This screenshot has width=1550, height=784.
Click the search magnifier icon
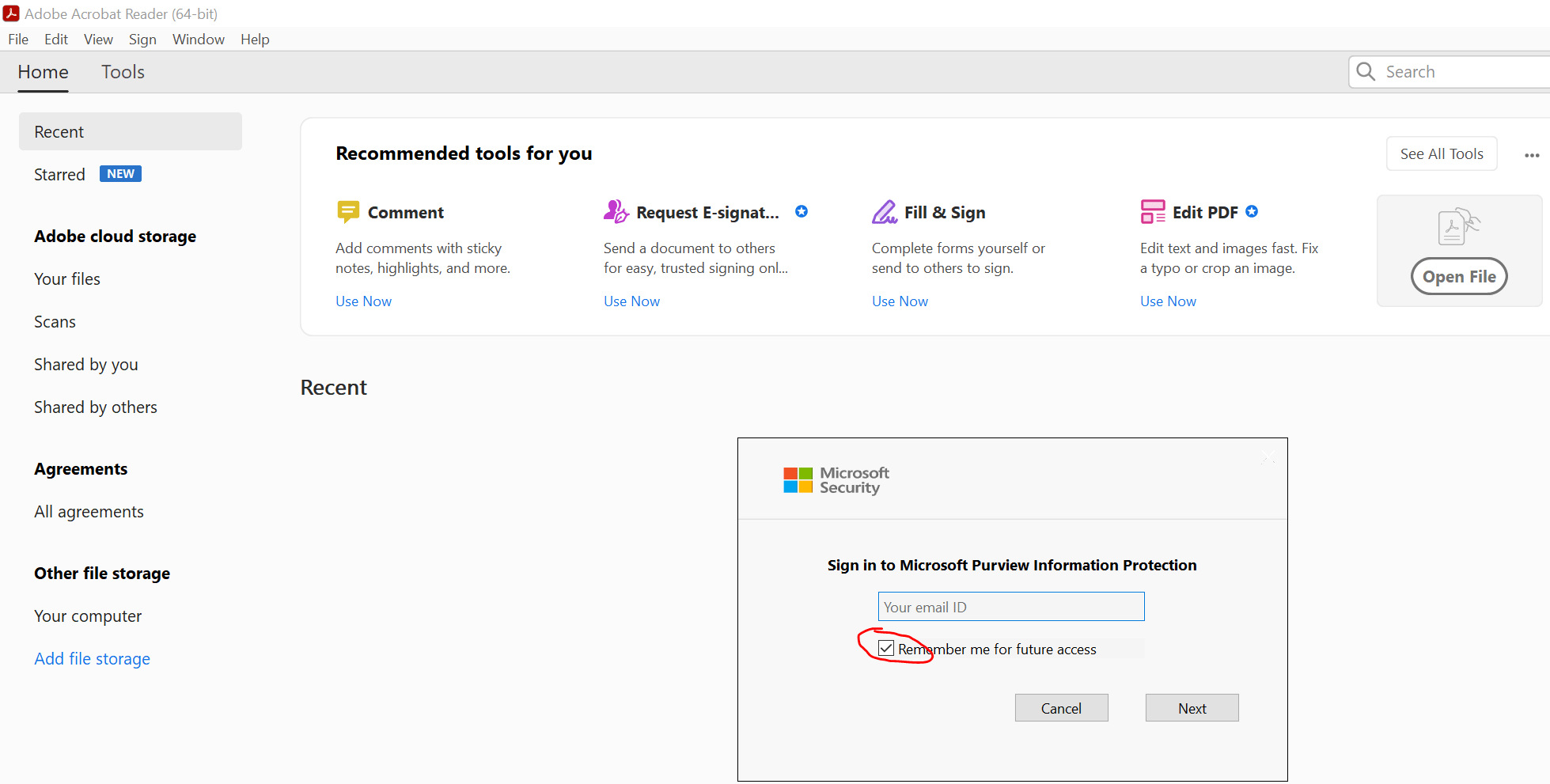(1365, 71)
